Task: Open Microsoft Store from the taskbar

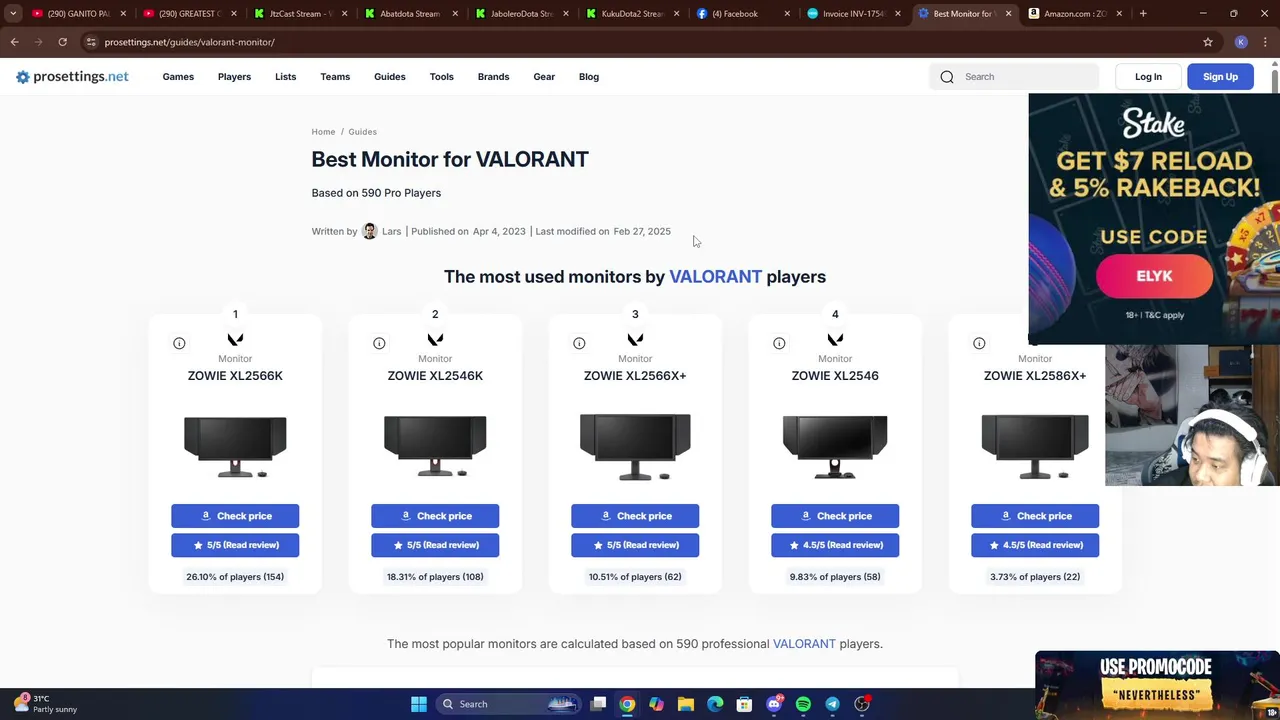Action: point(744,704)
